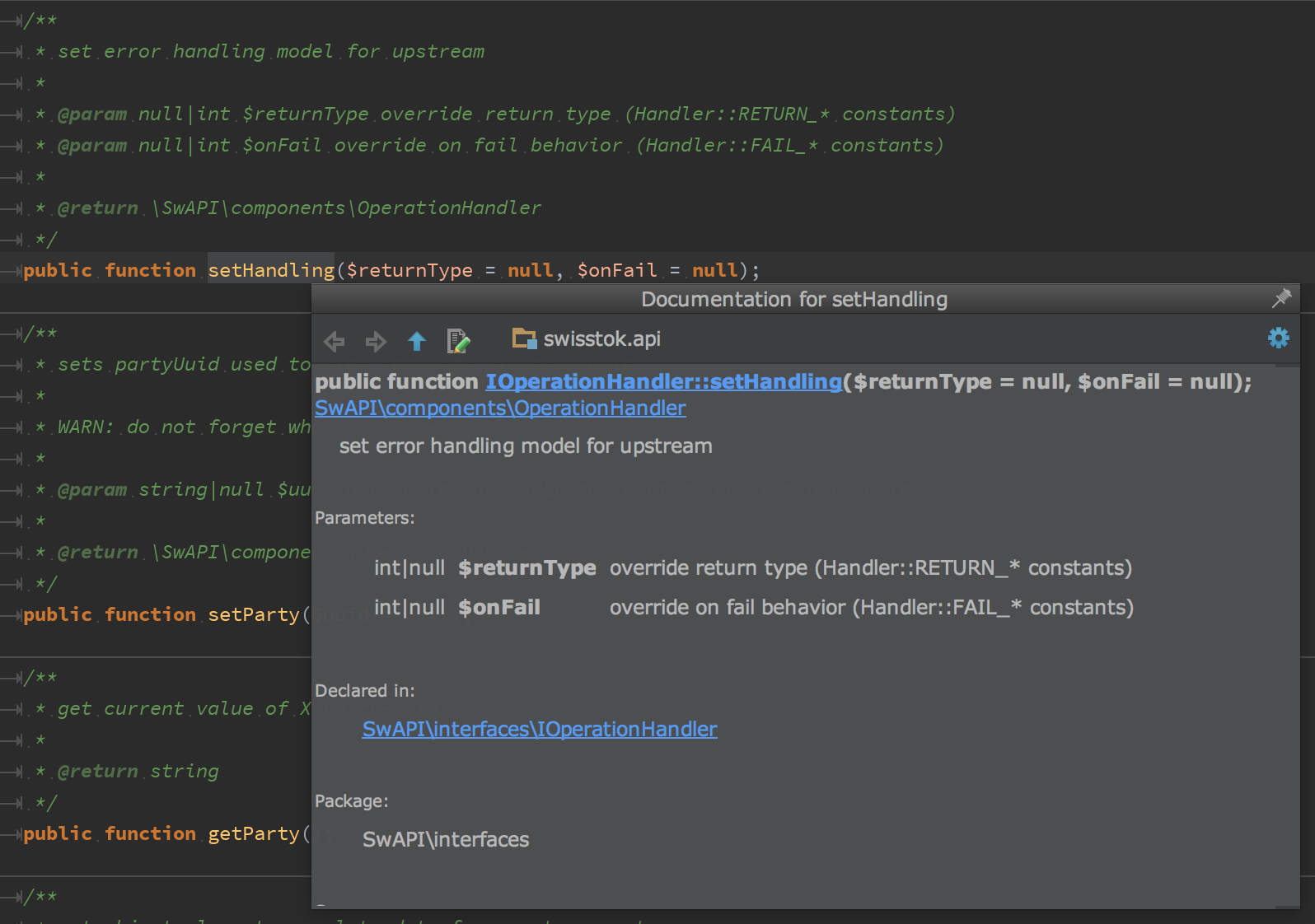Click the $returnType parameter in code

pos(409,270)
